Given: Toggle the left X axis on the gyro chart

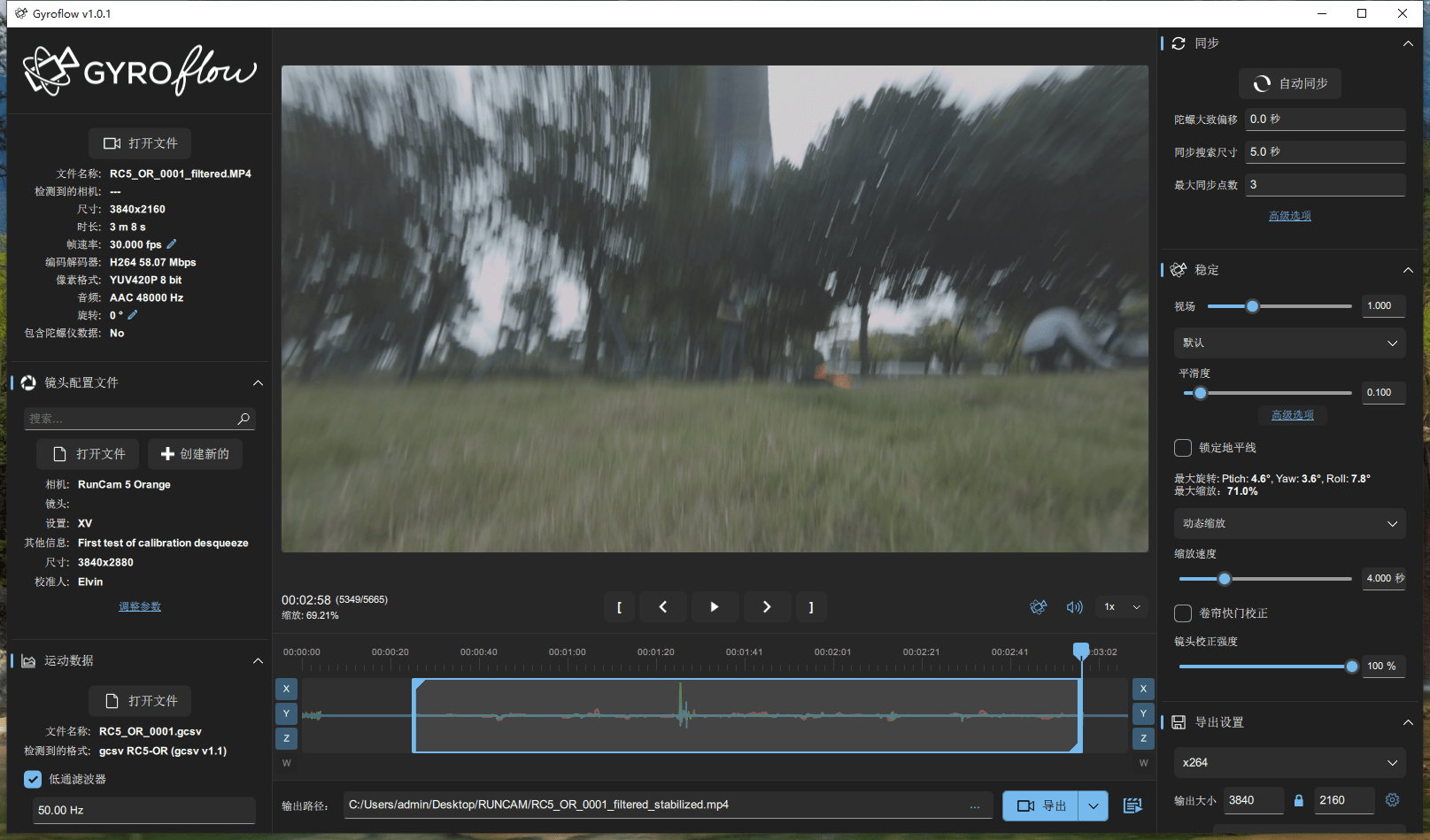Looking at the screenshot, I should 286,689.
